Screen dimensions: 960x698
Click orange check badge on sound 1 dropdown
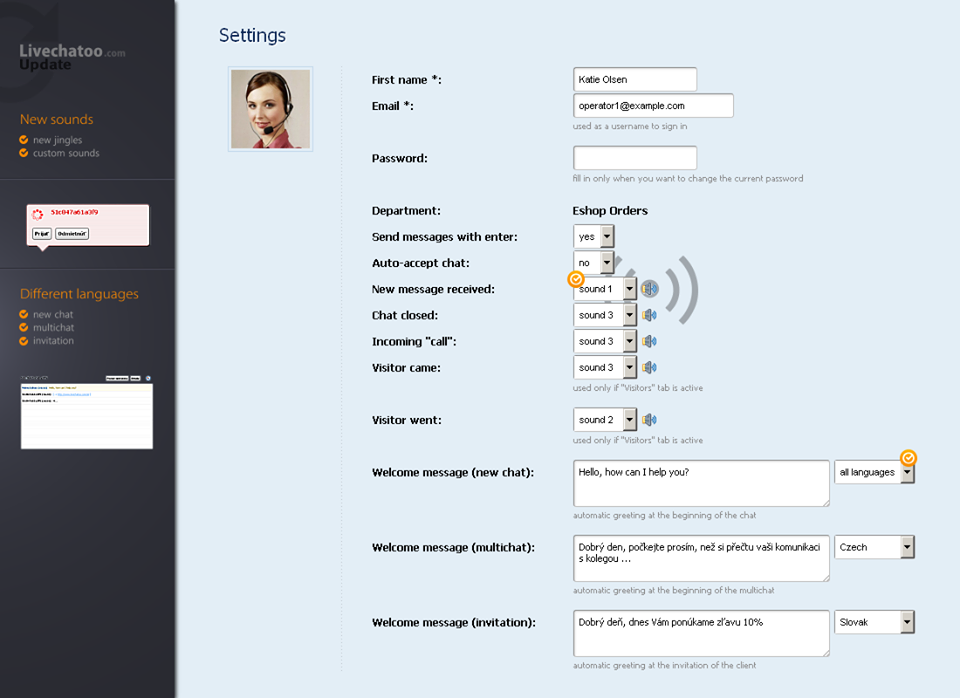(576, 279)
